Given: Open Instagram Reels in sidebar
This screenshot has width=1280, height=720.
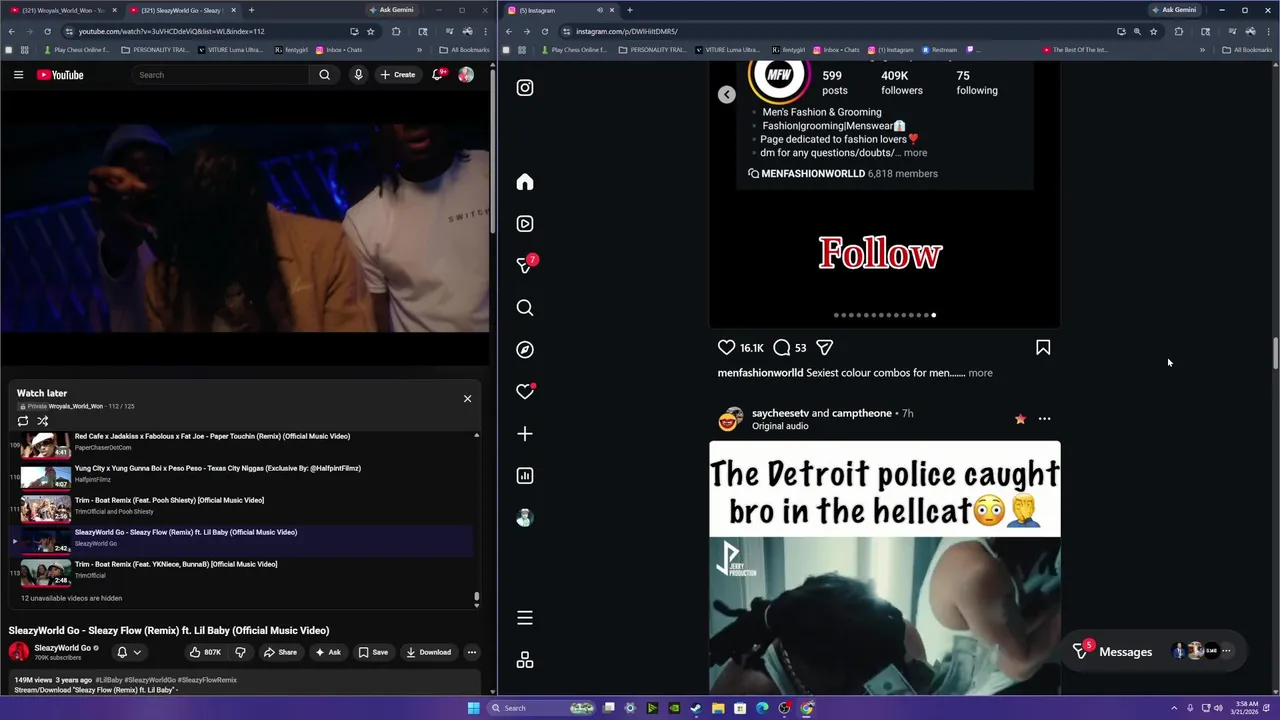Looking at the screenshot, I should point(525,224).
